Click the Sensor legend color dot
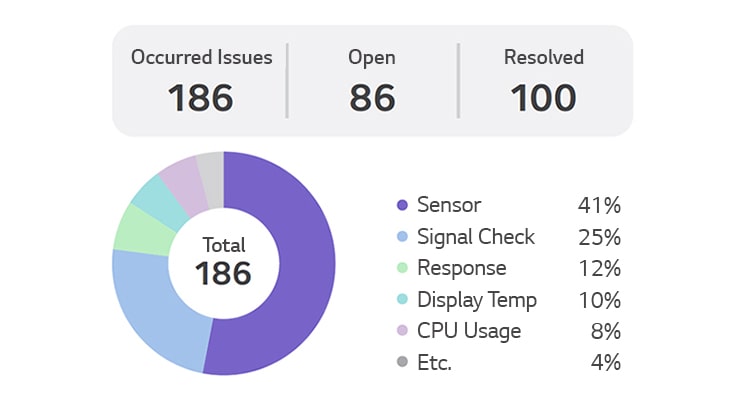 [402, 206]
